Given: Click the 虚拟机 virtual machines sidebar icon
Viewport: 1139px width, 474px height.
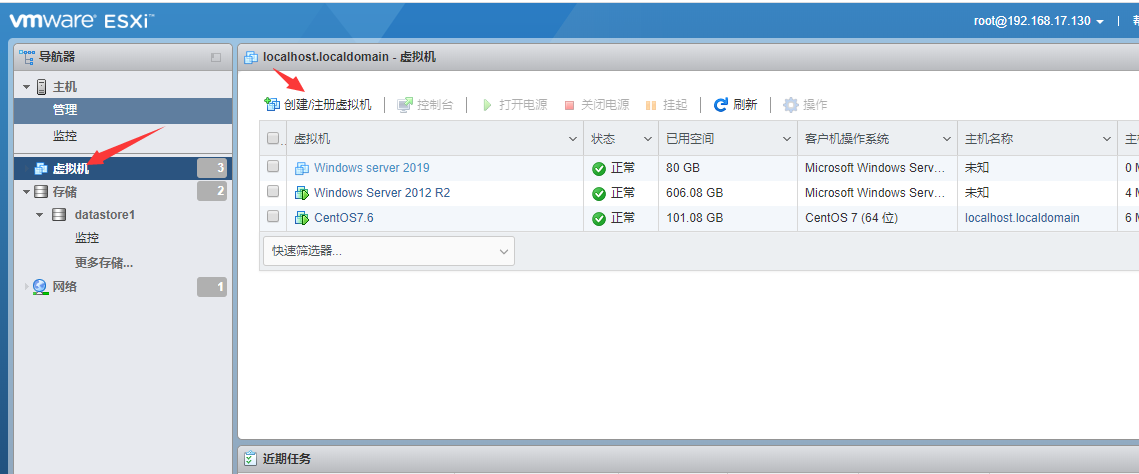Looking at the screenshot, I should [x=41, y=168].
